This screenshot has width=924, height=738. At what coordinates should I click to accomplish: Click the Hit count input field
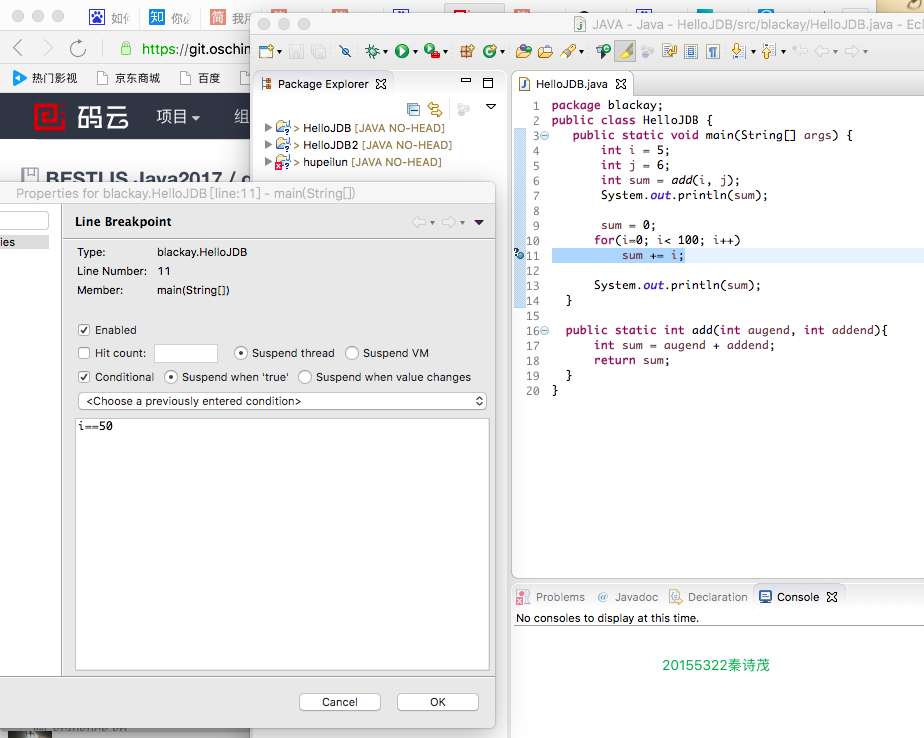[x=186, y=353]
